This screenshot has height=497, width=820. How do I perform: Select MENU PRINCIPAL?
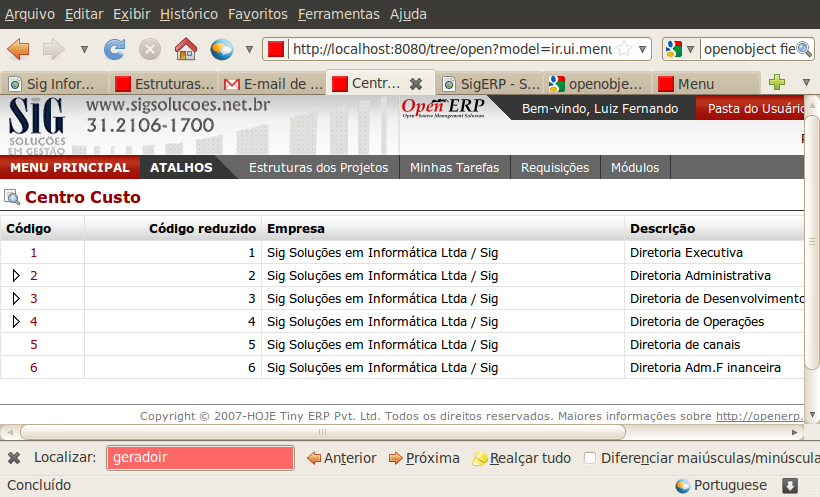pyautogui.click(x=70, y=167)
